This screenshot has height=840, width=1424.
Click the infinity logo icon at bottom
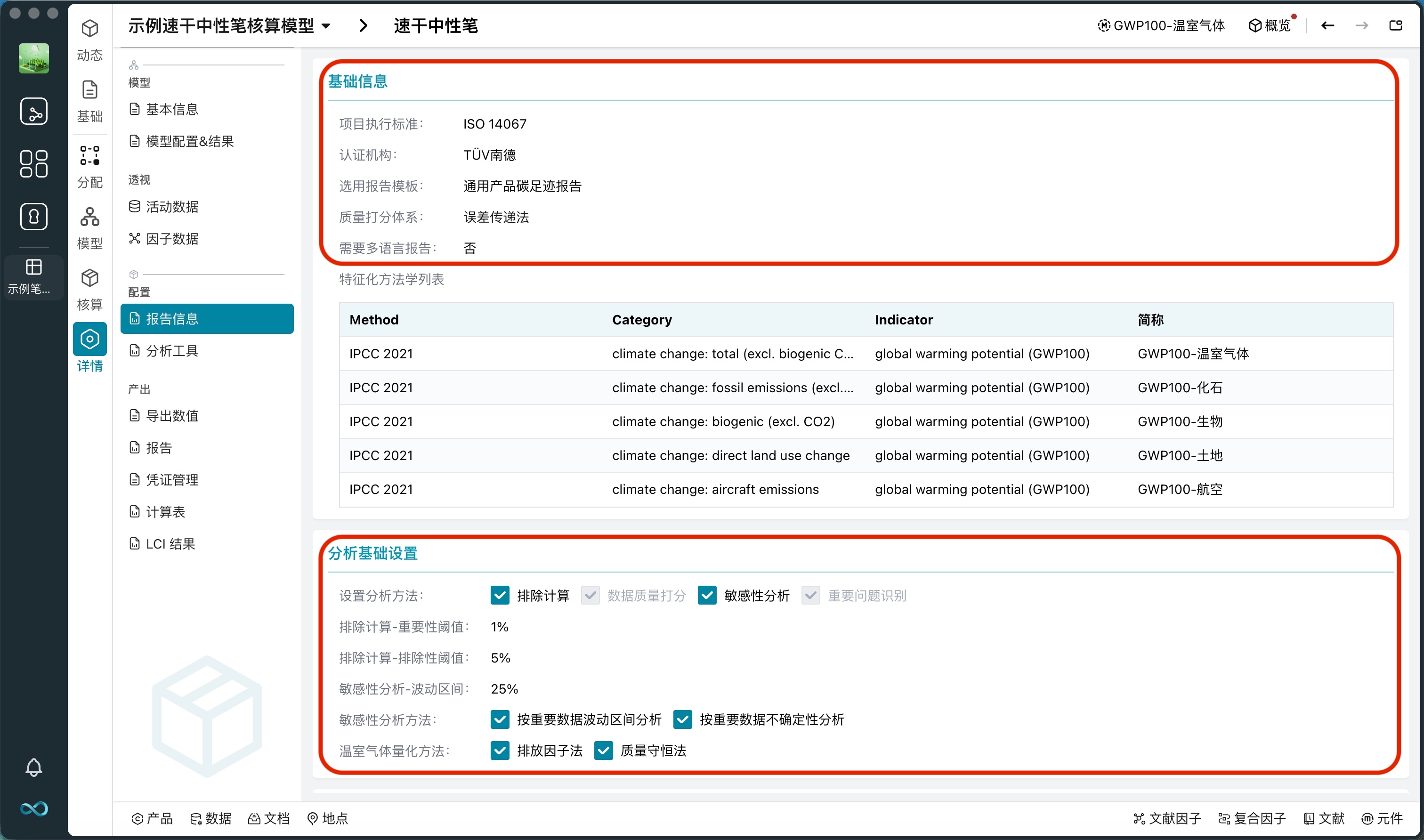33,808
